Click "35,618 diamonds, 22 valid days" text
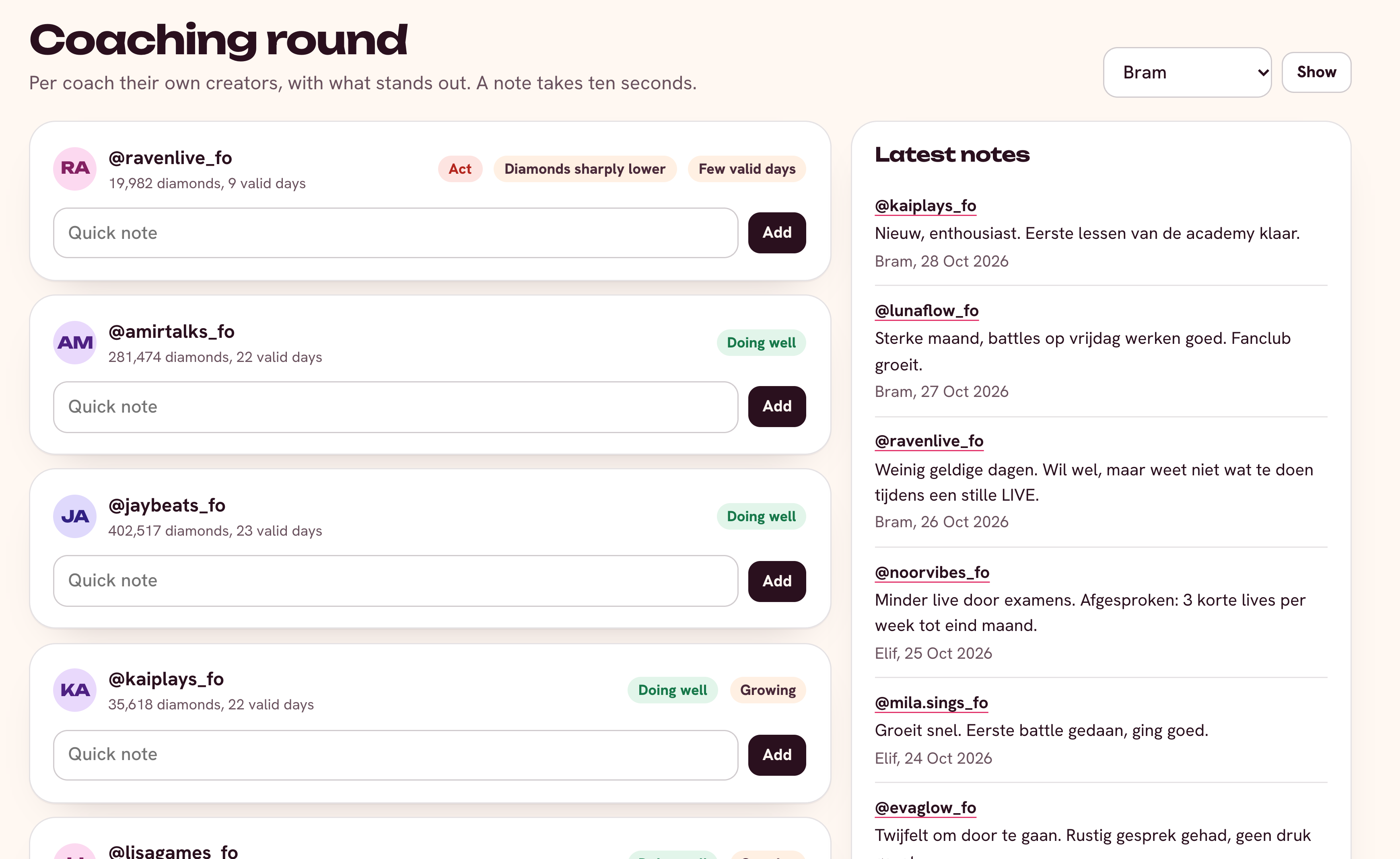Image resolution: width=1400 pixels, height=859 pixels. click(x=211, y=705)
